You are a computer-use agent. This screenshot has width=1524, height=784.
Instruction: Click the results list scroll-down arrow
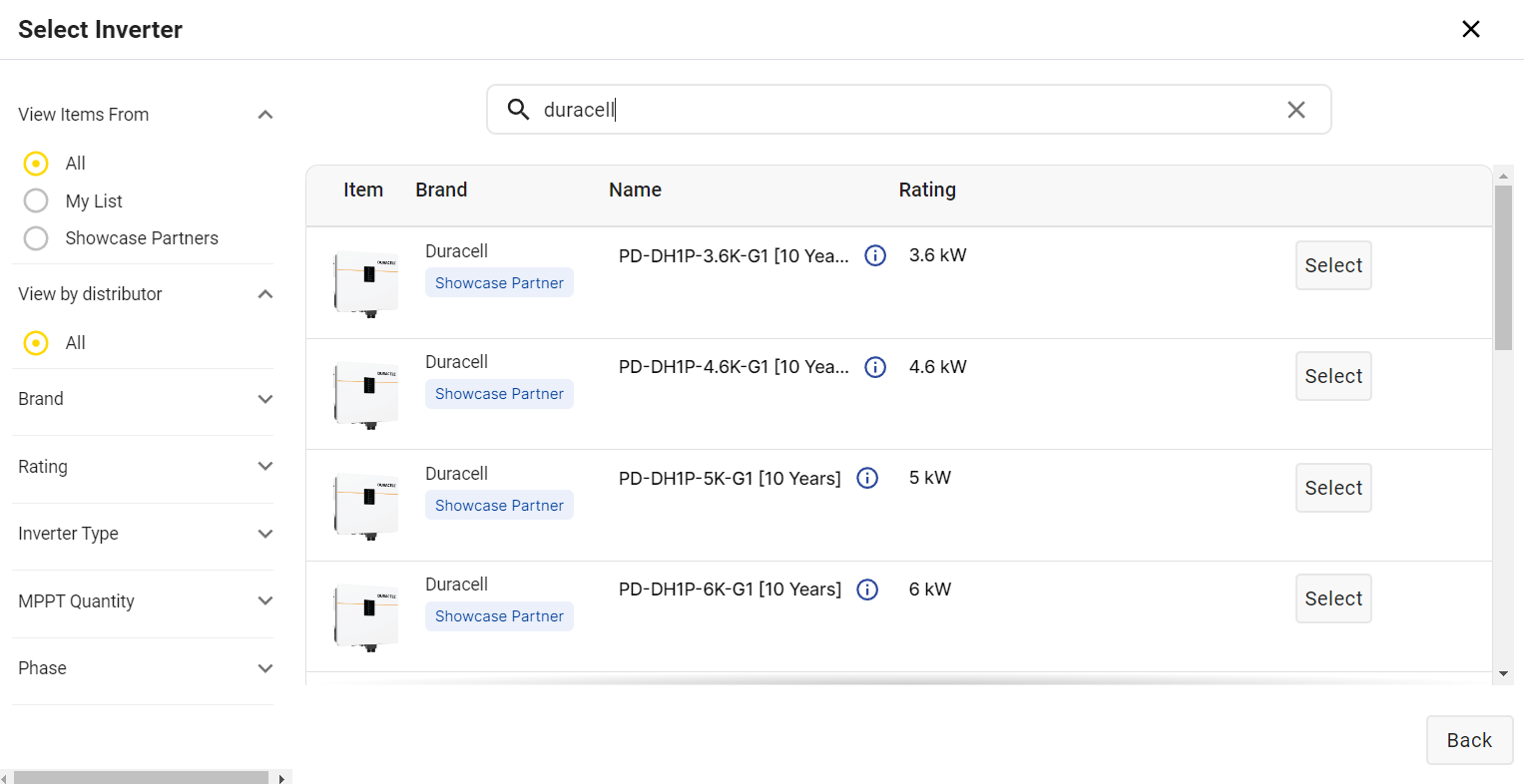[x=1503, y=674]
